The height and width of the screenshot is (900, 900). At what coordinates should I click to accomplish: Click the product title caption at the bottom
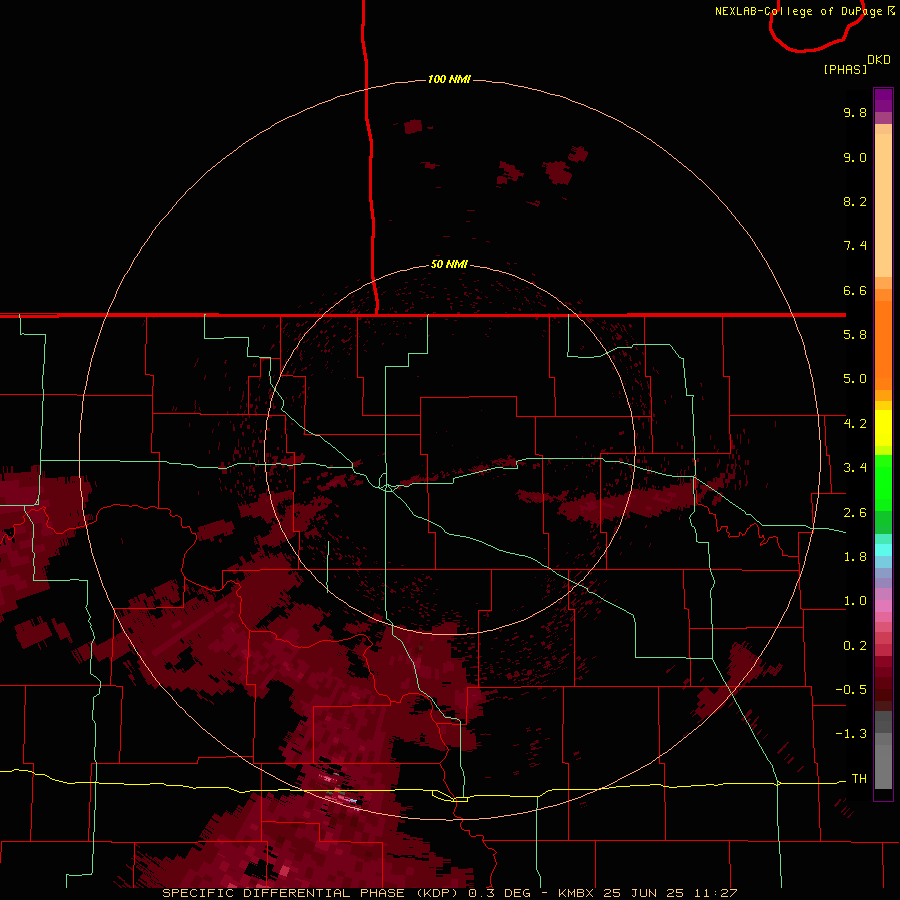[x=449, y=893]
